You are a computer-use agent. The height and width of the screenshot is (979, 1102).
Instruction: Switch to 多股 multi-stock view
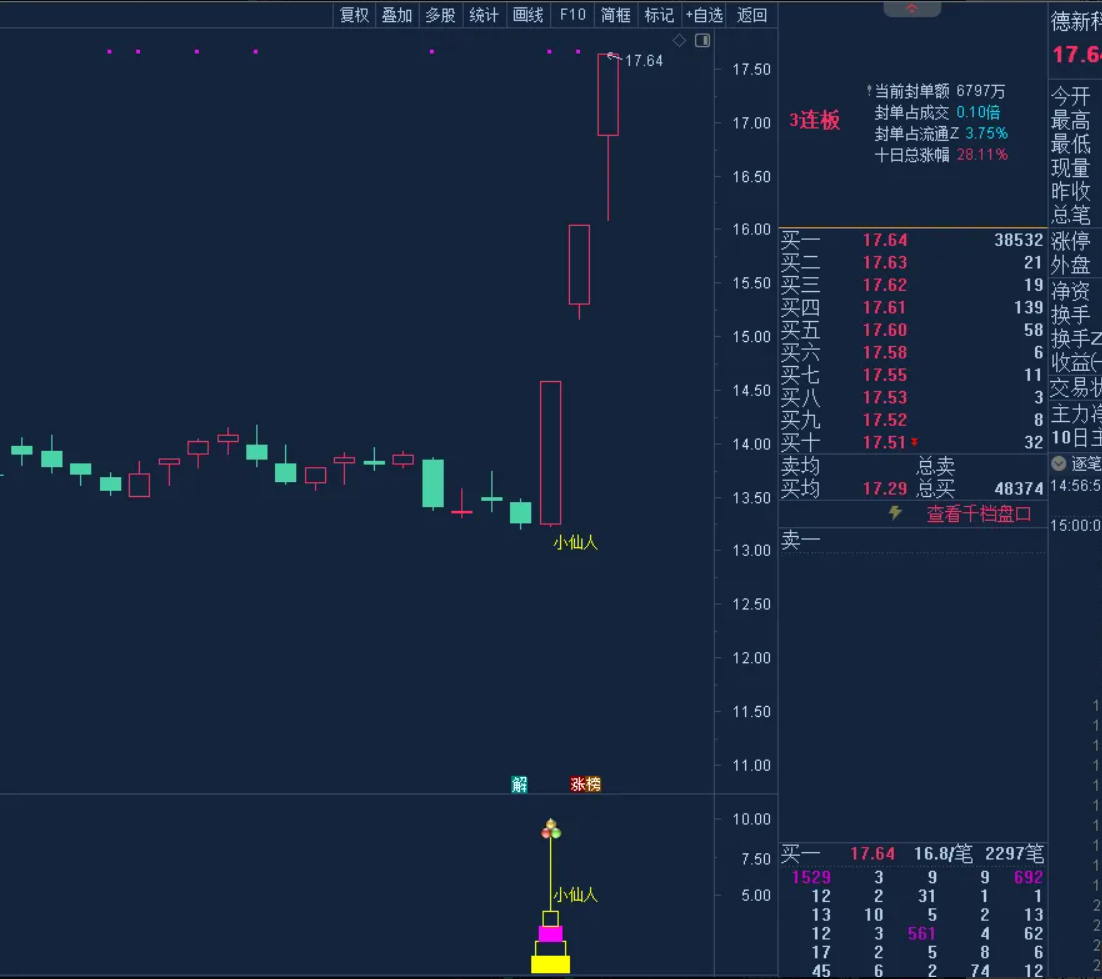pyautogui.click(x=440, y=14)
